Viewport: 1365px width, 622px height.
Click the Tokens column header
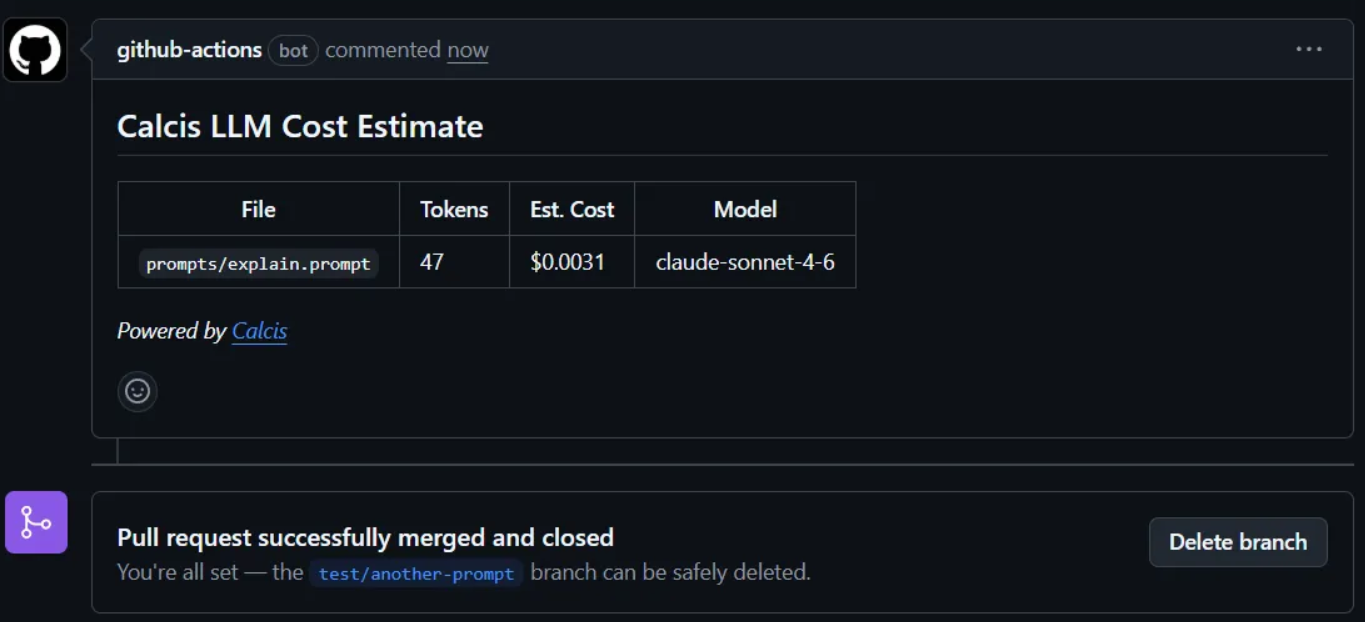click(454, 209)
